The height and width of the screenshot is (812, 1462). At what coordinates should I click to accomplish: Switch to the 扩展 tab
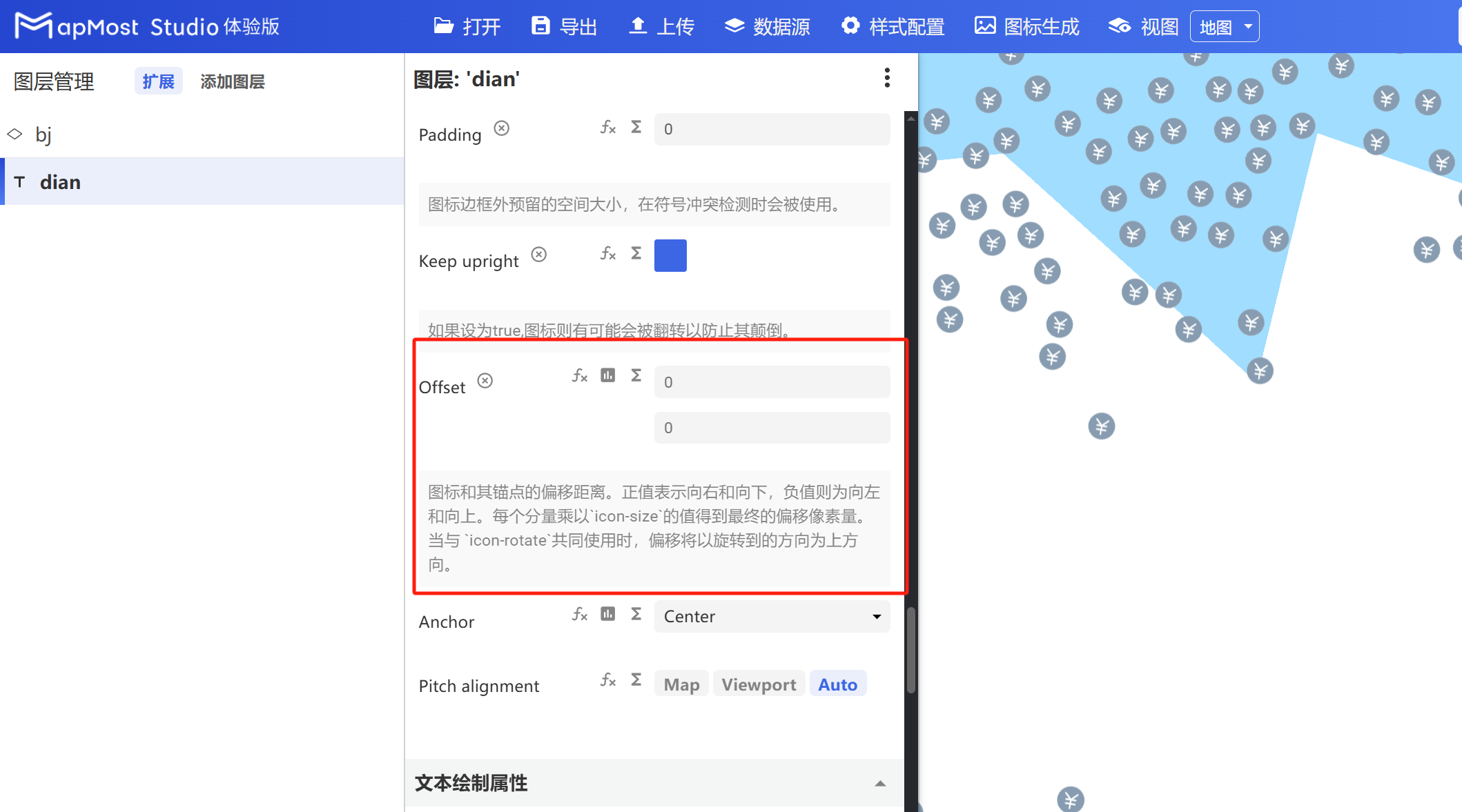(x=158, y=81)
